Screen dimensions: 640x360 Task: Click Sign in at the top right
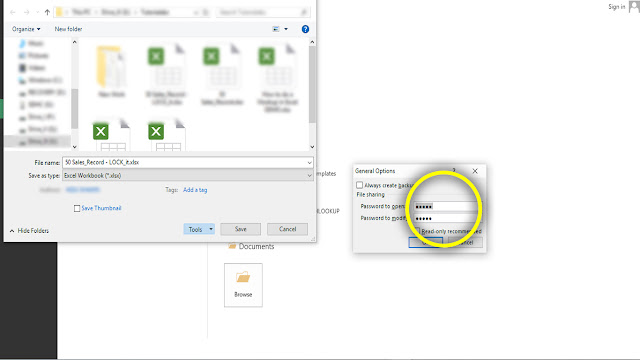617,7
